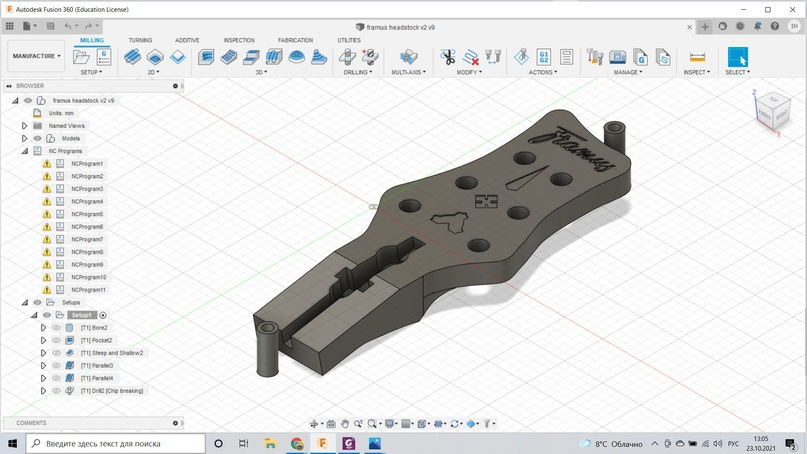
Task: Start Simulate from the Actions group
Action: click(x=521, y=57)
